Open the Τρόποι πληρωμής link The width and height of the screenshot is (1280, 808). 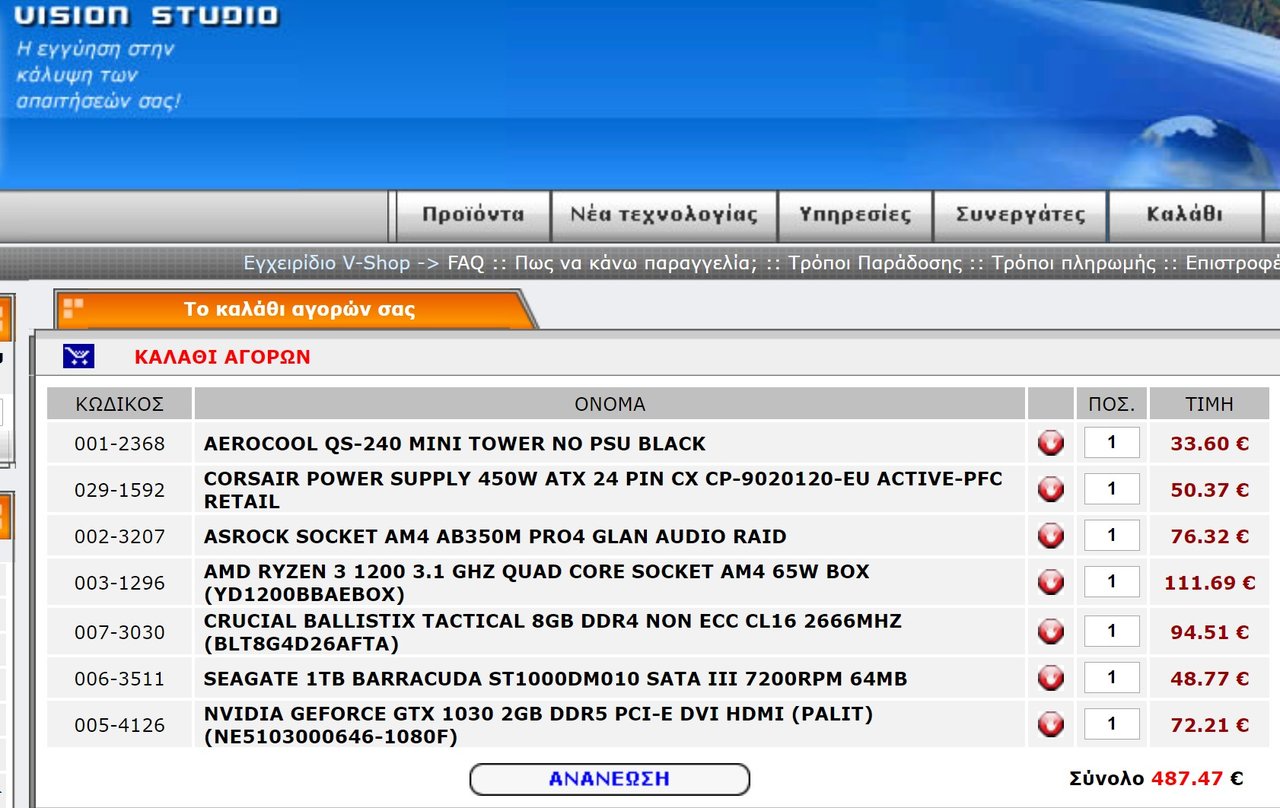tap(1074, 264)
